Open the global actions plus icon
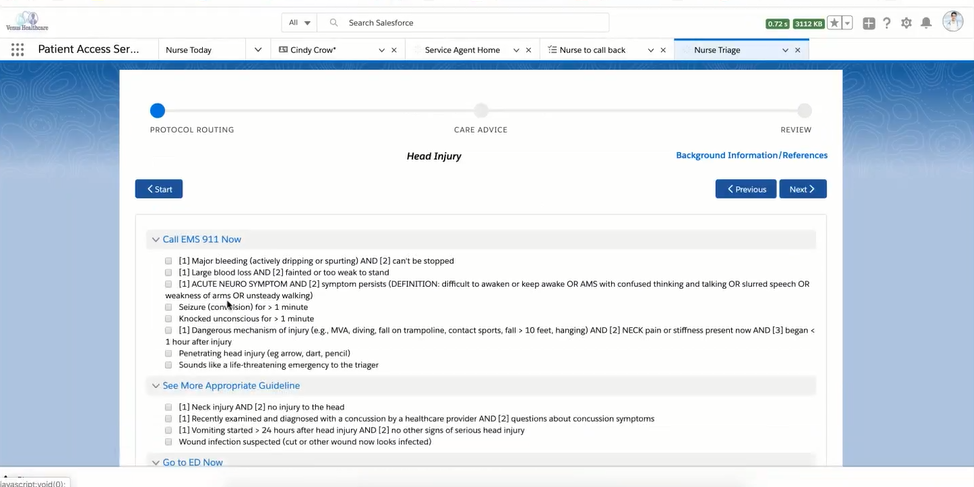This screenshot has height=487, width=974. [868, 24]
